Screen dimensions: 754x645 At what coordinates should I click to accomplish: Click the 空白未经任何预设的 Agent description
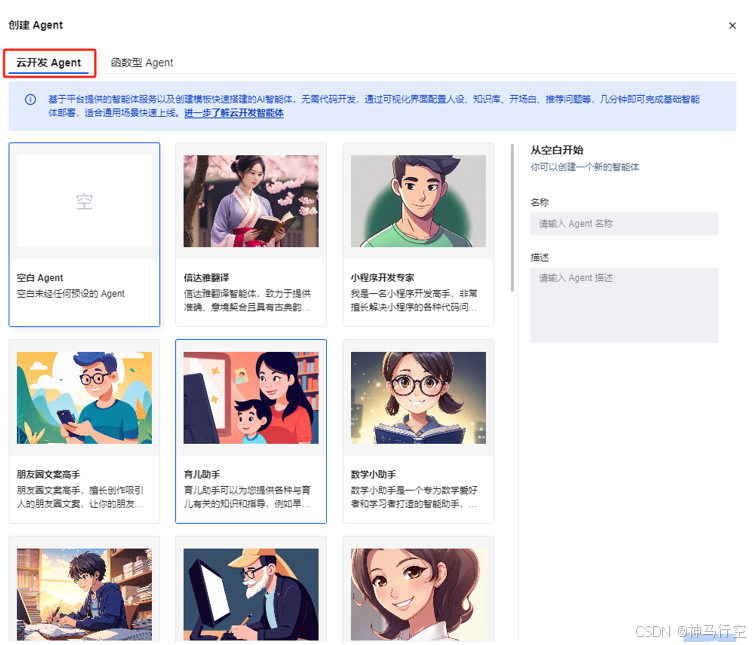71,293
